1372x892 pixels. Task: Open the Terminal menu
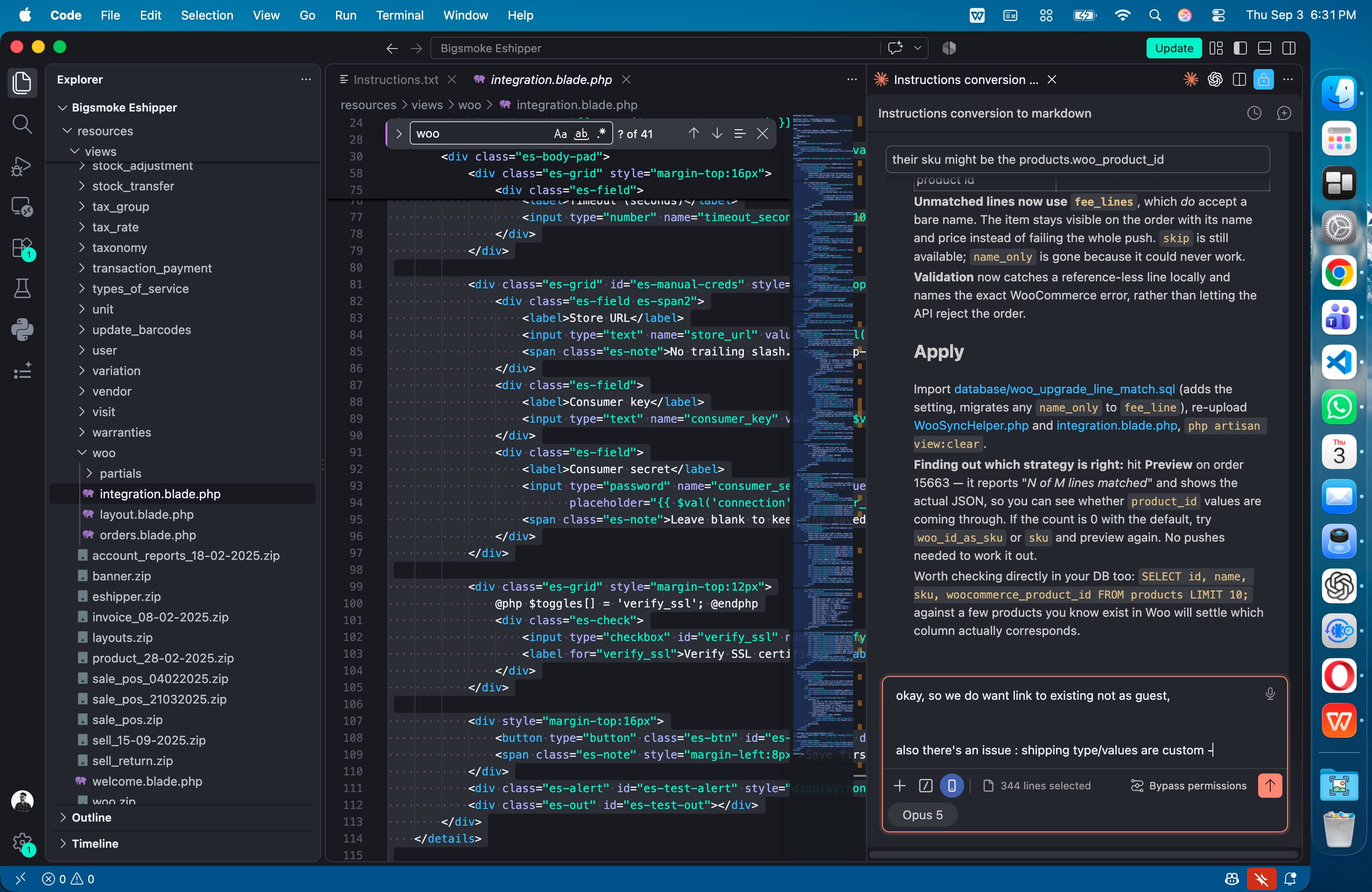click(399, 15)
